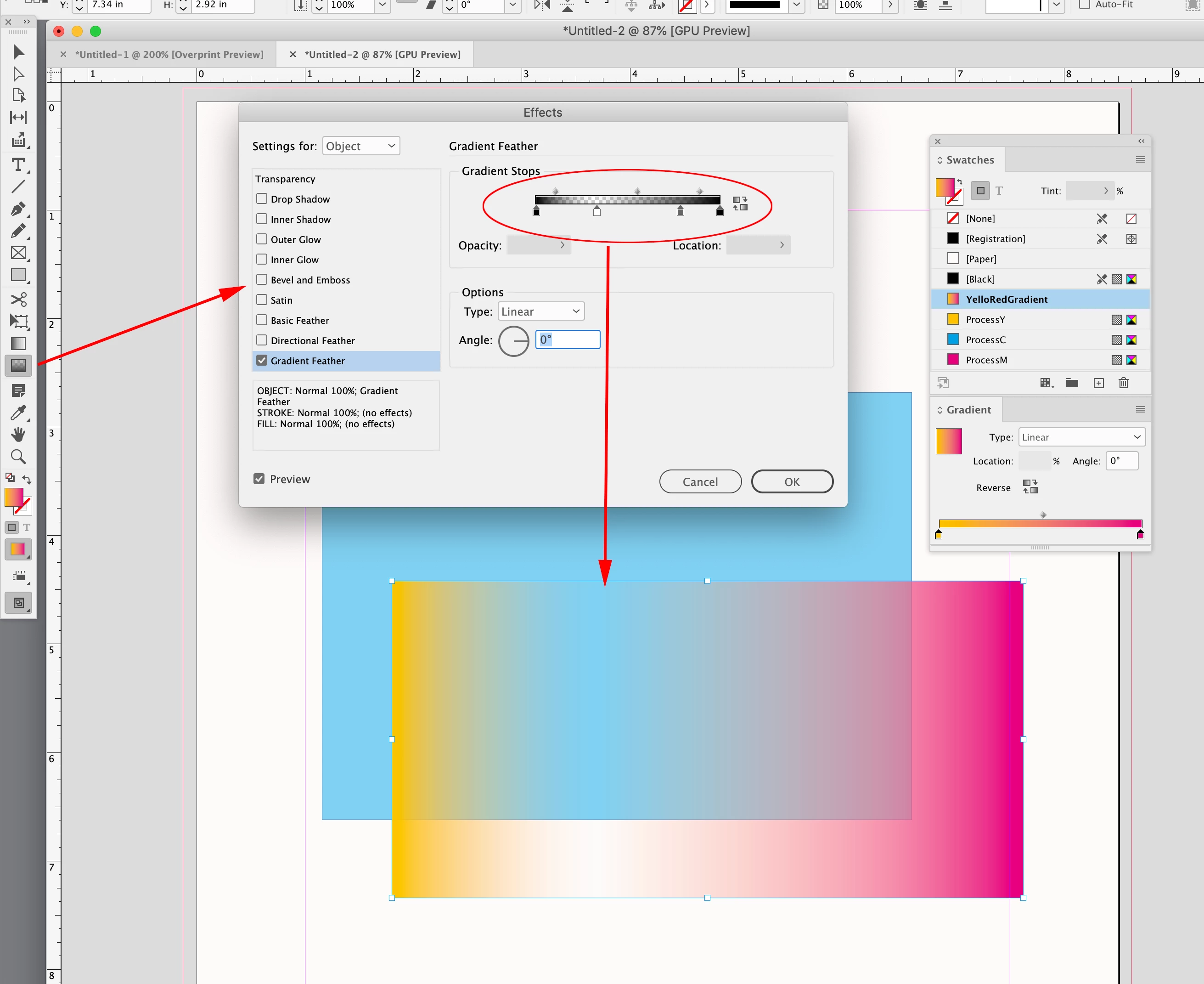This screenshot has height=984, width=1204.
Task: Select the Type tool in toolbar
Action: click(x=18, y=165)
